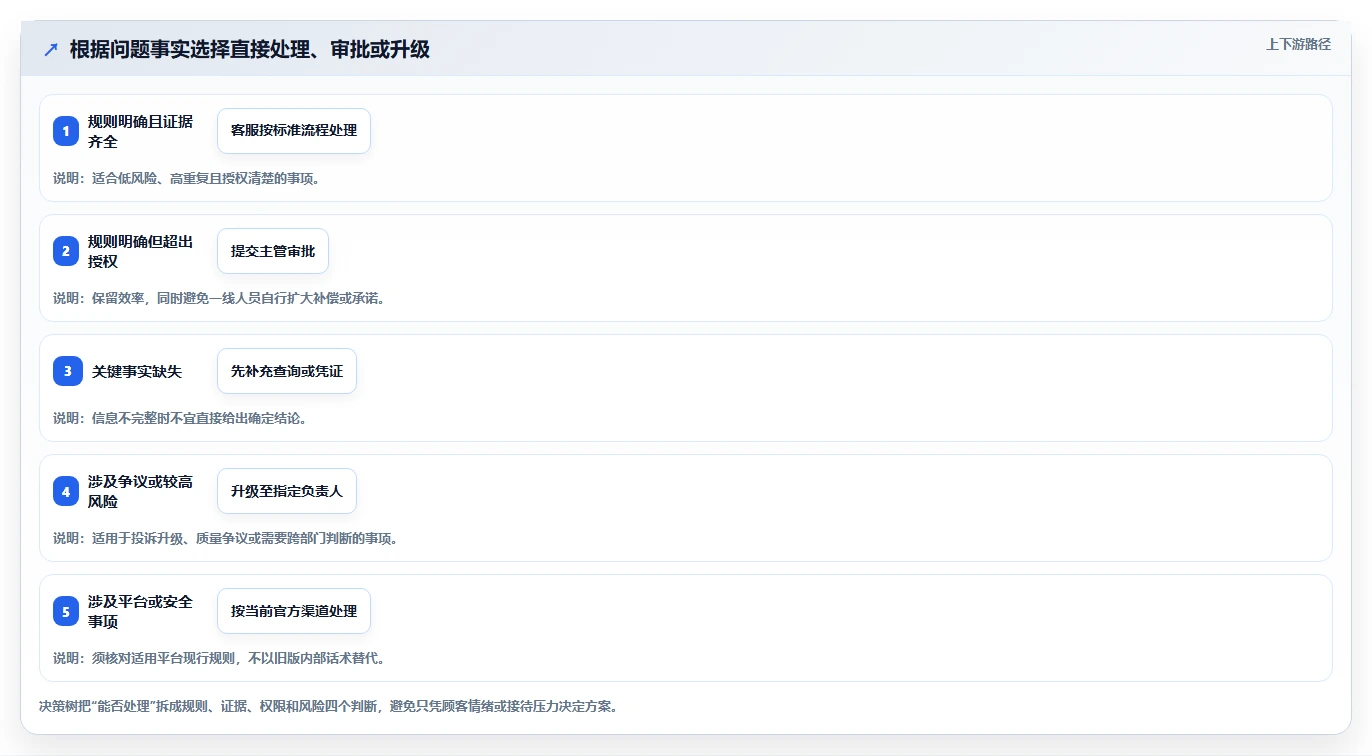This screenshot has width=1372, height=756.
Task: Click the step 4 number badge
Action: [66, 491]
